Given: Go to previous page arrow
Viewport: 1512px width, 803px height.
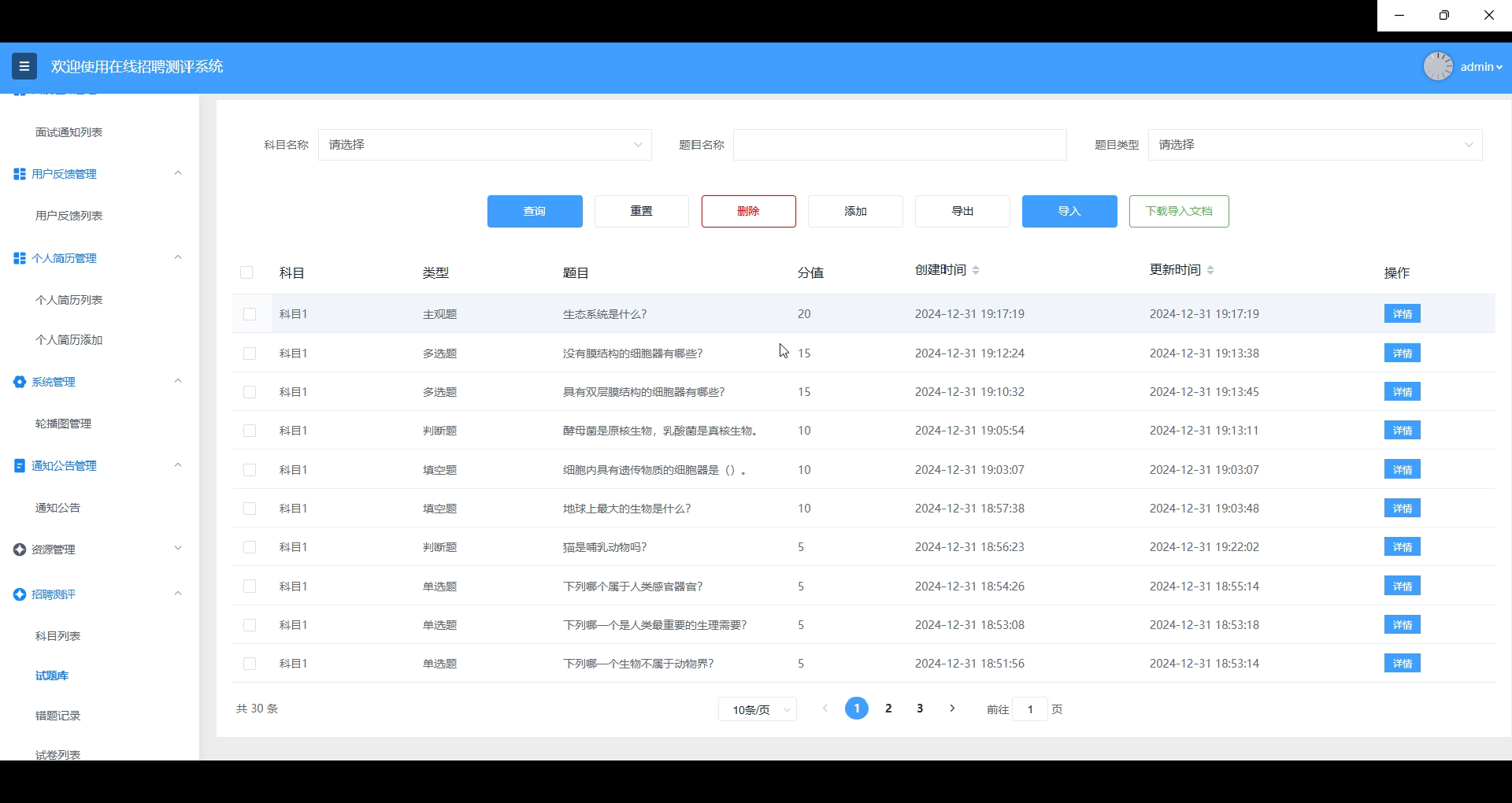Looking at the screenshot, I should pyautogui.click(x=825, y=709).
